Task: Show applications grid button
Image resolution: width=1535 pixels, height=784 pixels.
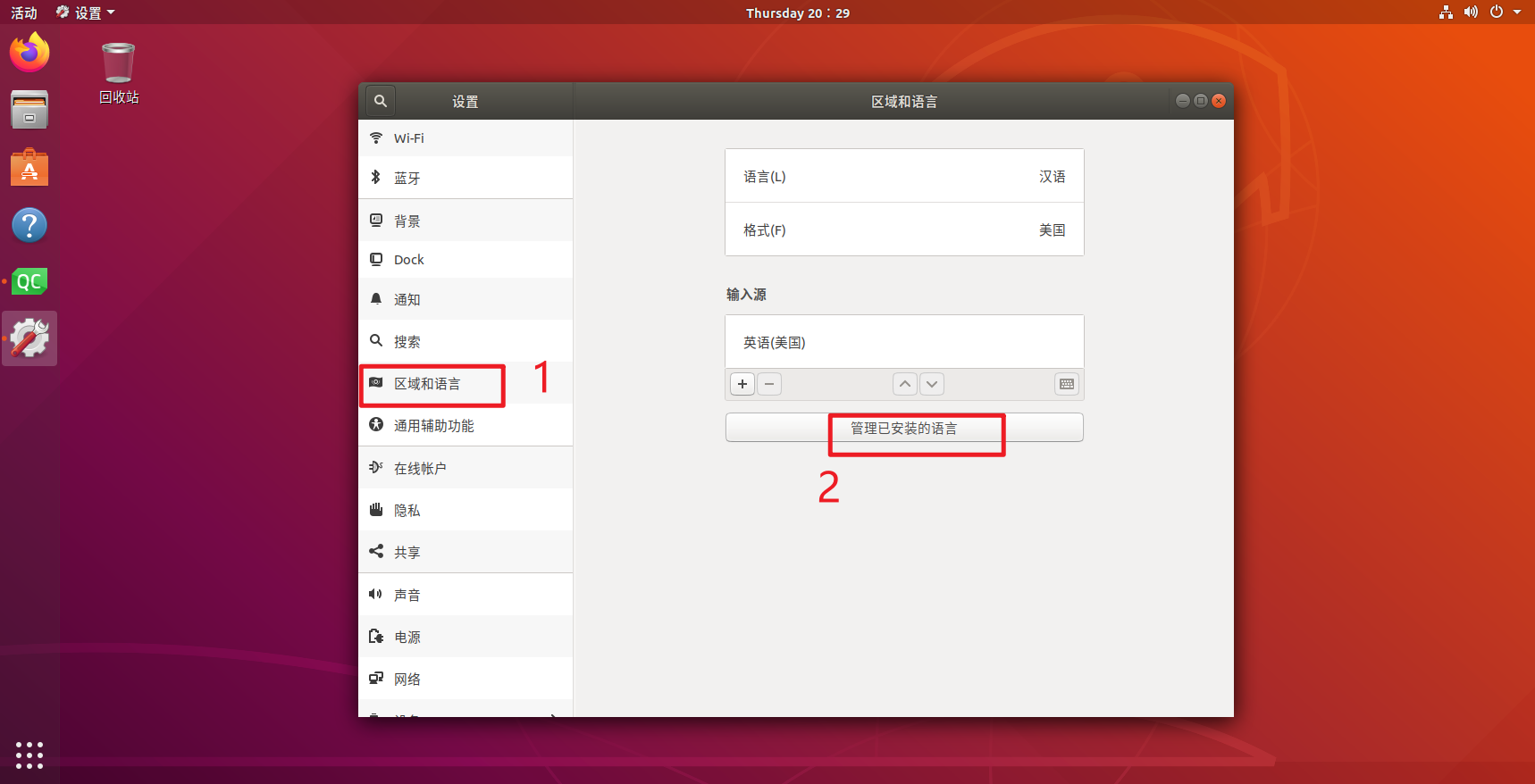Action: 29,755
